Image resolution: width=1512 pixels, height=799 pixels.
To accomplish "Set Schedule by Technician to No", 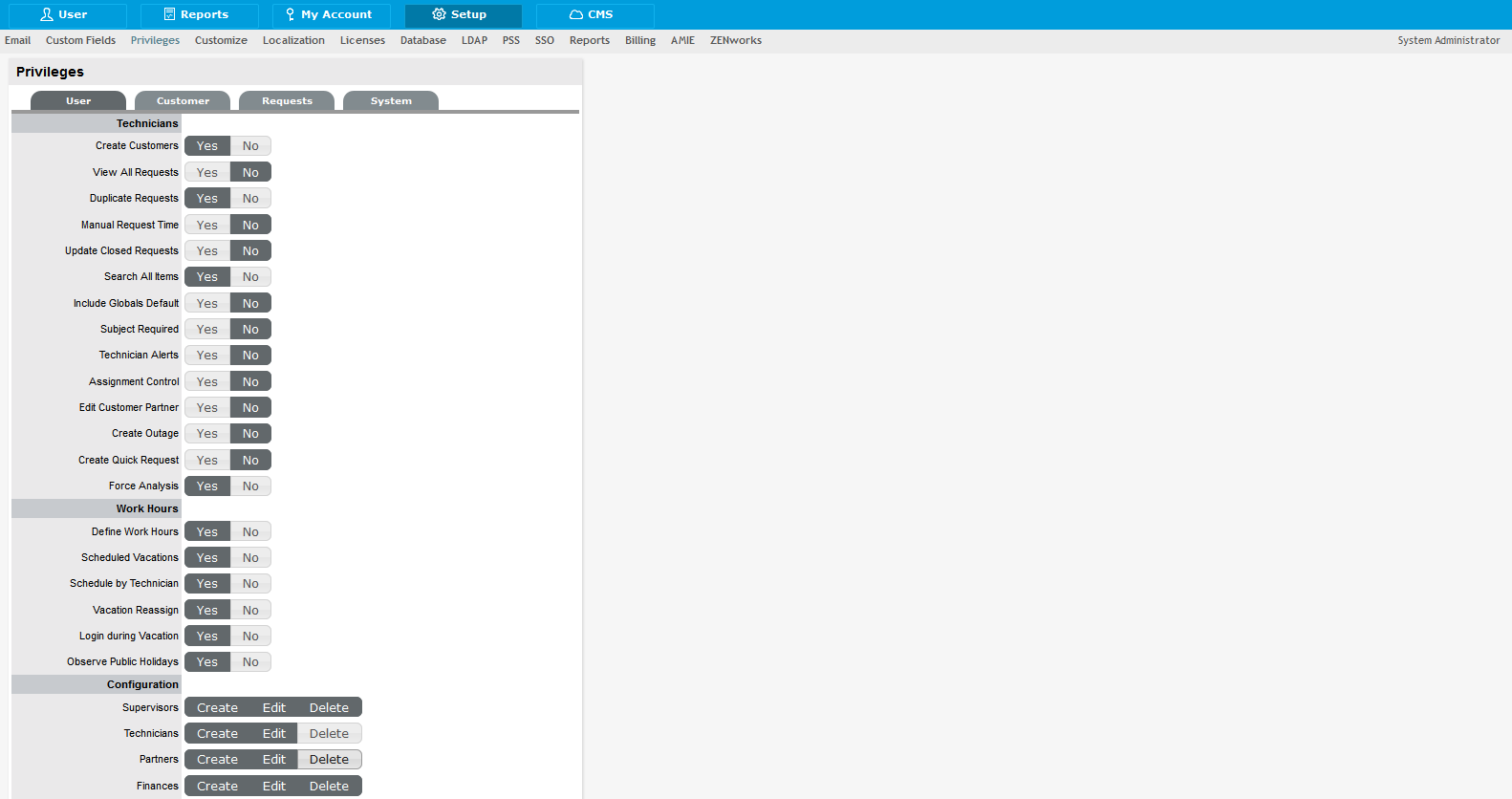I will [x=250, y=584].
